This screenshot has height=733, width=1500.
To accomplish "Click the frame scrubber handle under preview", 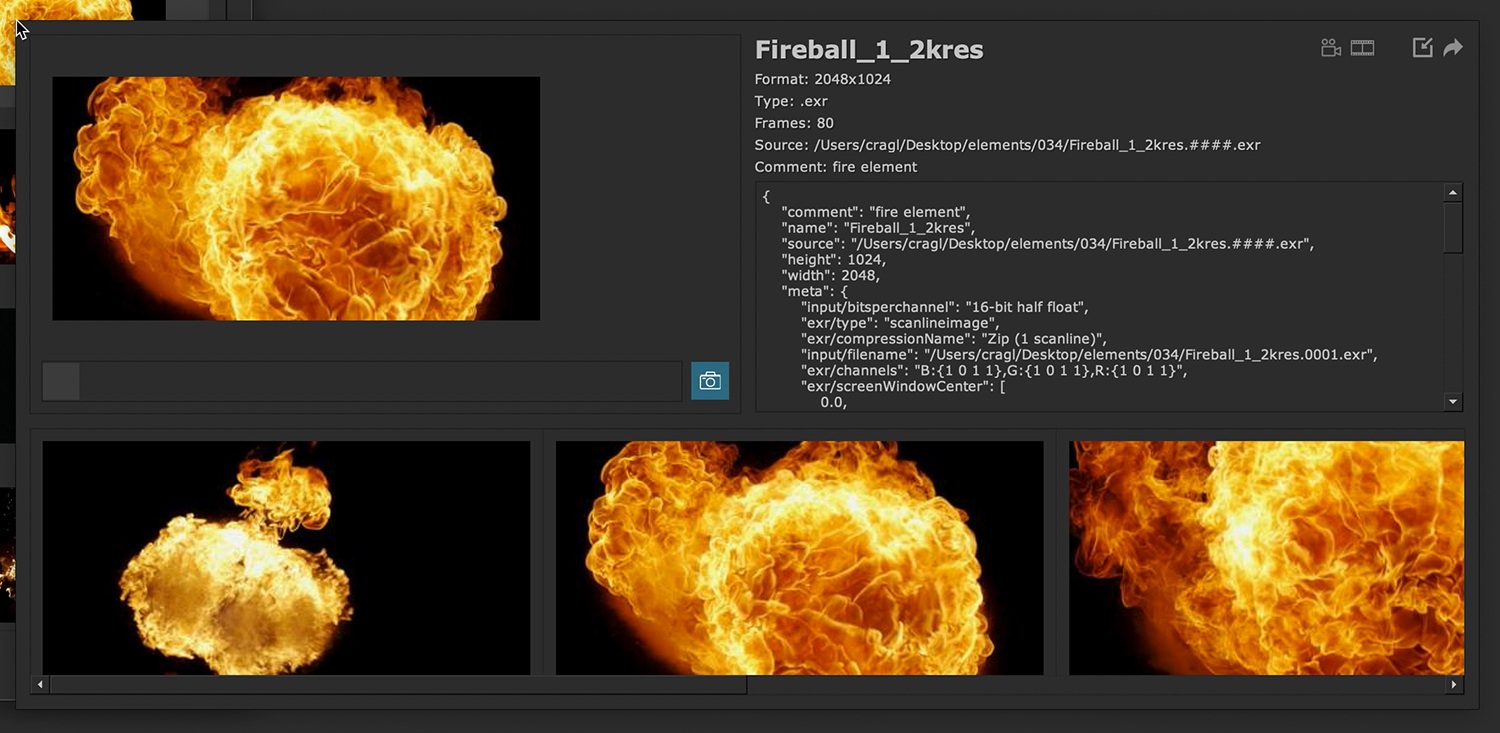I will [x=61, y=381].
